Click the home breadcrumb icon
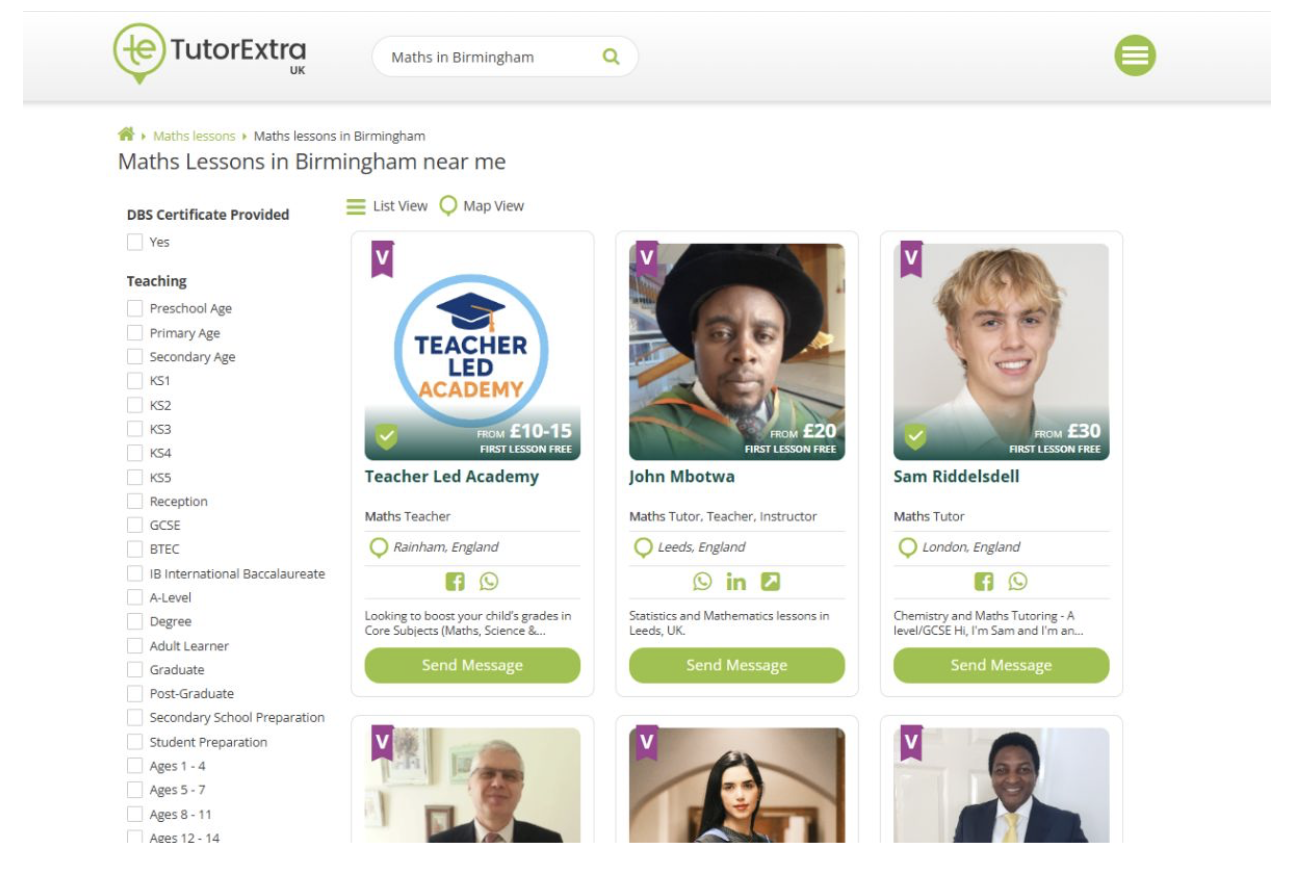1308x874 pixels. pyautogui.click(x=126, y=135)
